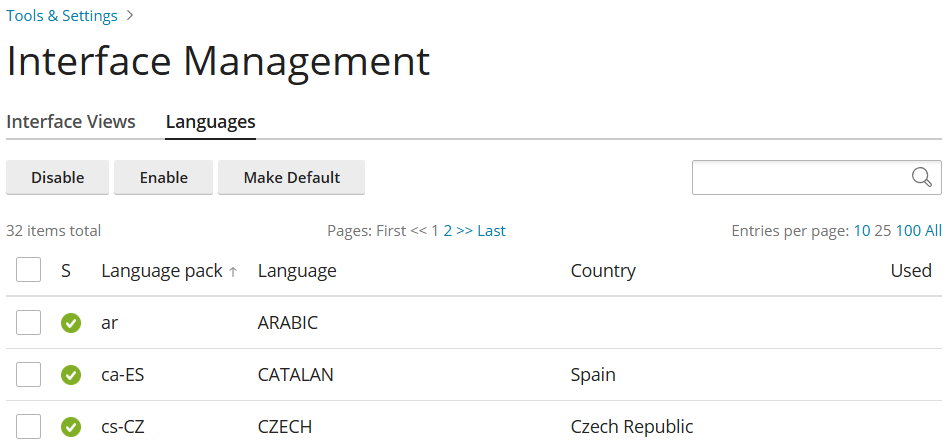Show 100 entries per page
Viewport: 949px width, 448px height.
click(x=908, y=231)
